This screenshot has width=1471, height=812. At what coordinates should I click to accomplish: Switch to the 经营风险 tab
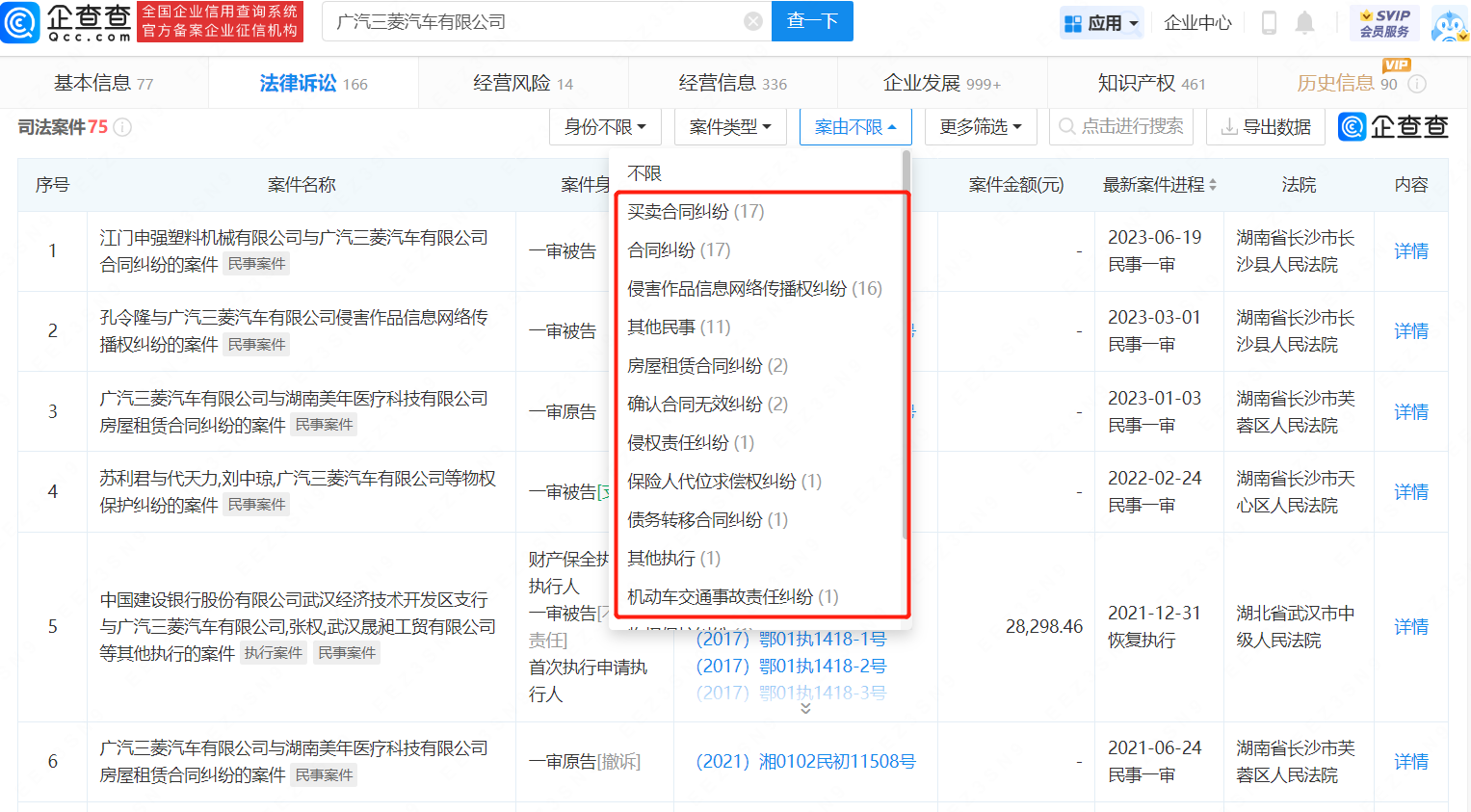(523, 84)
